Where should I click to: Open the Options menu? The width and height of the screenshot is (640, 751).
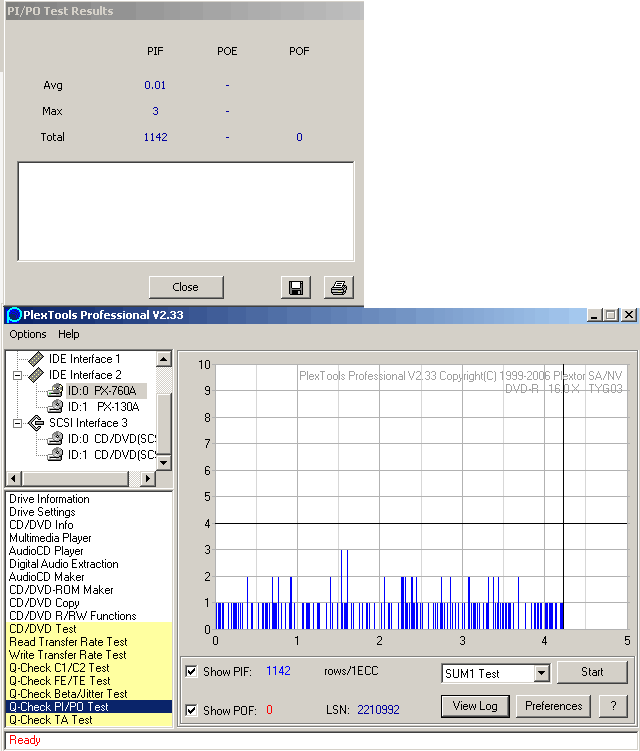click(x=28, y=334)
